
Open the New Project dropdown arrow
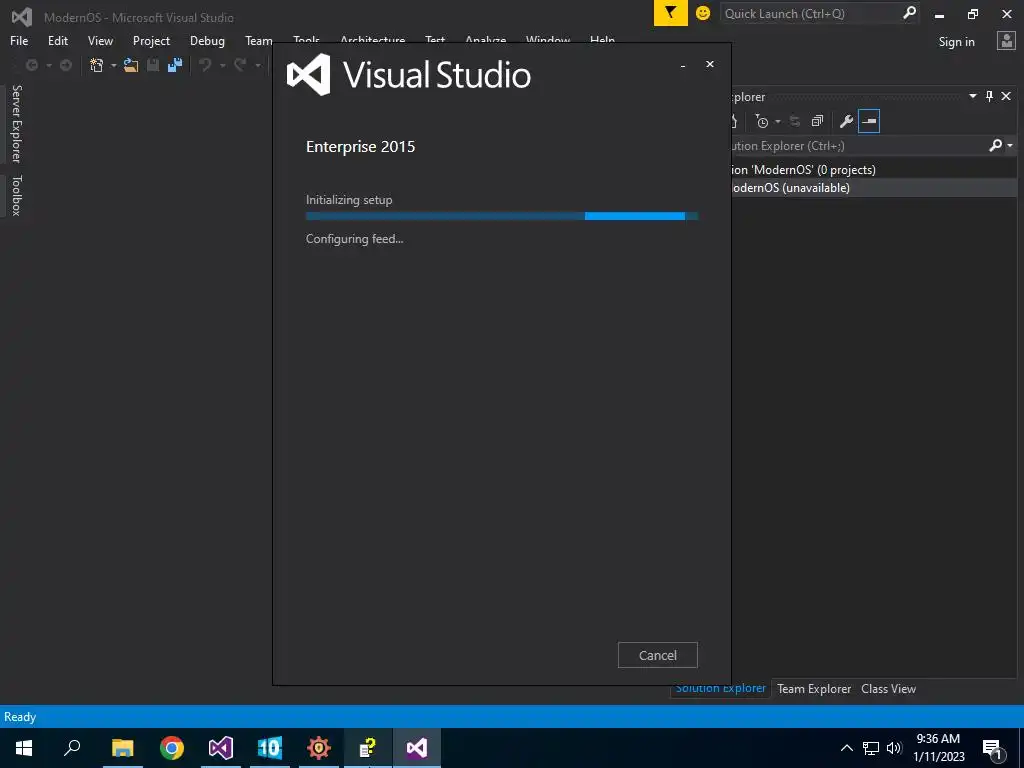pos(113,65)
